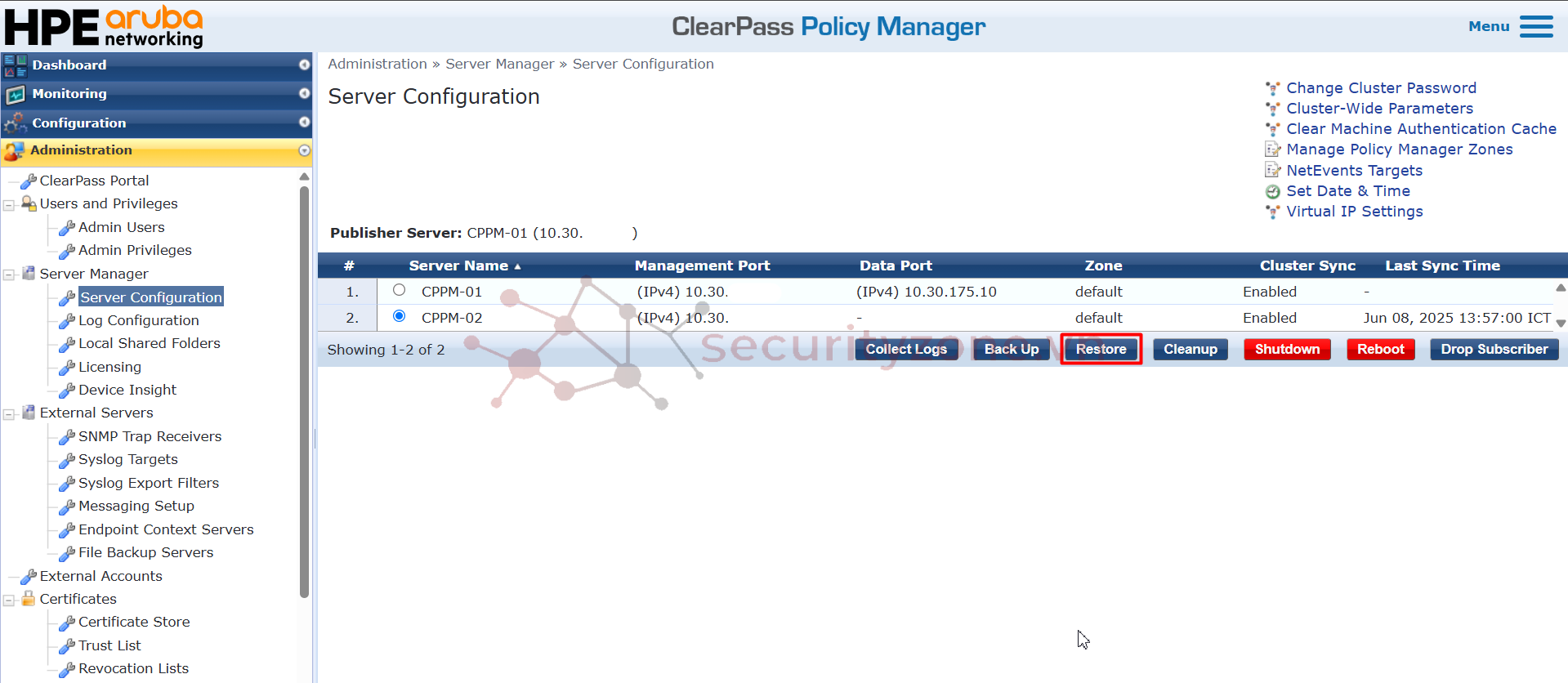The height and width of the screenshot is (683, 1568).
Task: Click the Virtual IP Settings icon
Action: (x=1273, y=212)
